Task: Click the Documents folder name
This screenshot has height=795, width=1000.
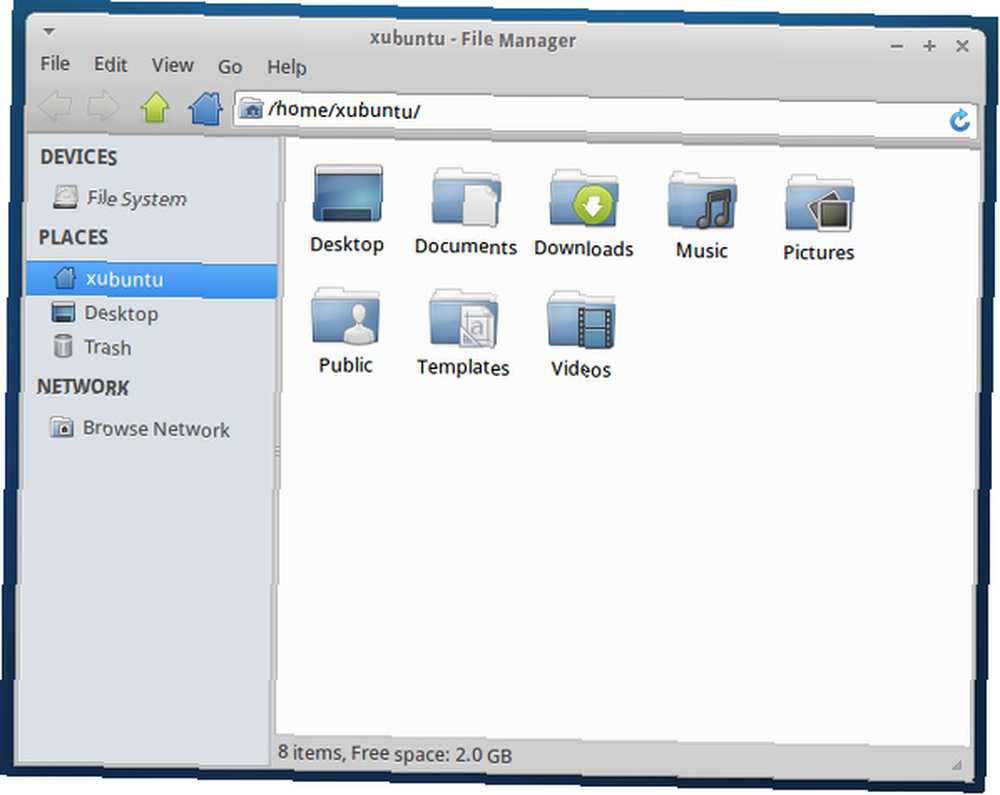Action: (466, 247)
